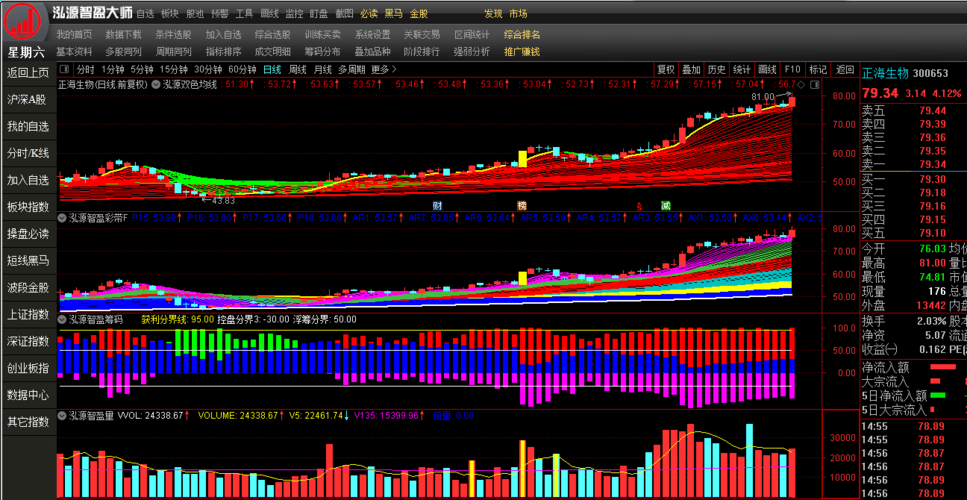Open 训练买卖 in the toolbar
The width and height of the screenshot is (967, 500).
click(x=323, y=35)
